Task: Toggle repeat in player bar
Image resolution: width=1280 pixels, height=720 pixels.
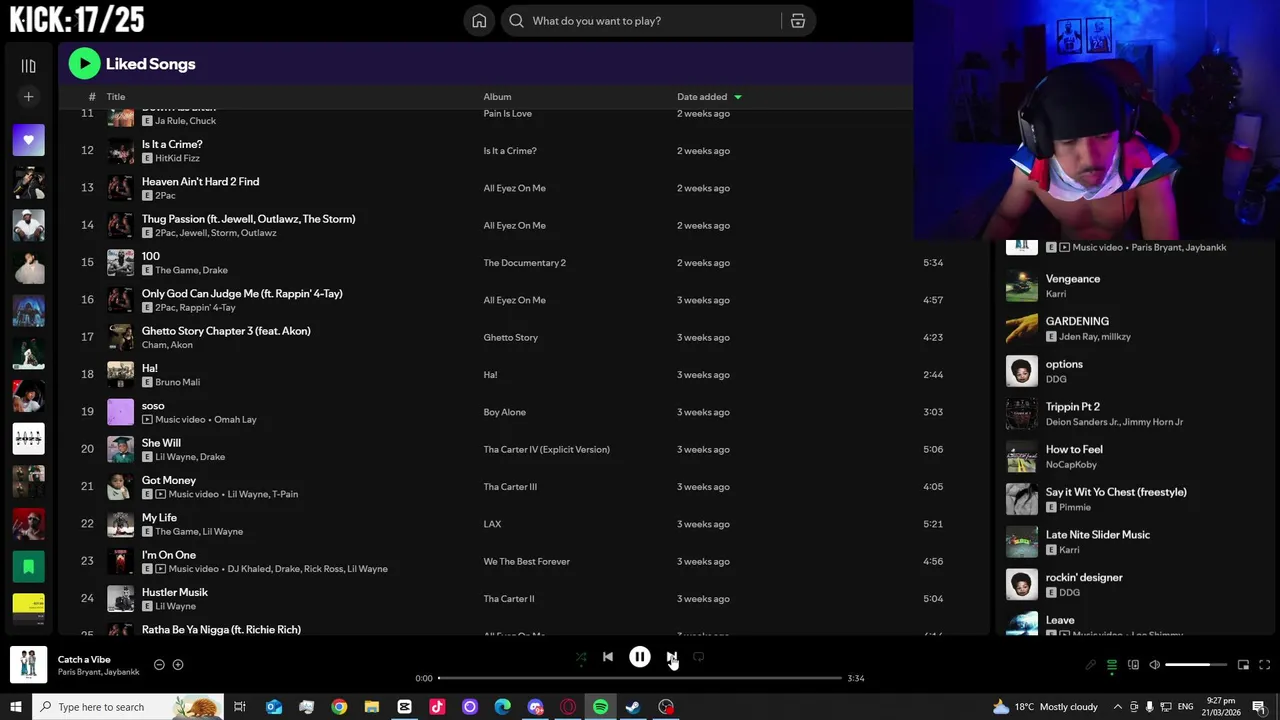Action: (x=699, y=657)
